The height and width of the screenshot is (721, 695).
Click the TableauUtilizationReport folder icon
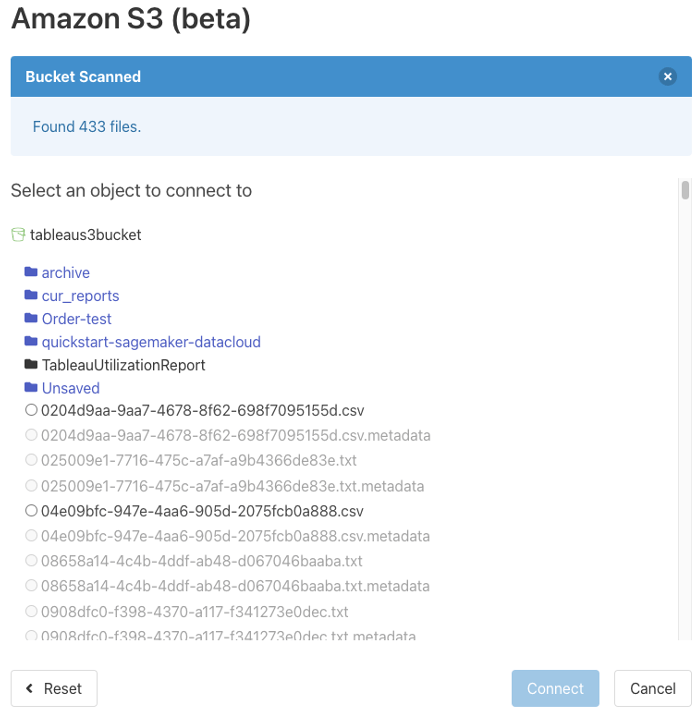(x=31, y=365)
